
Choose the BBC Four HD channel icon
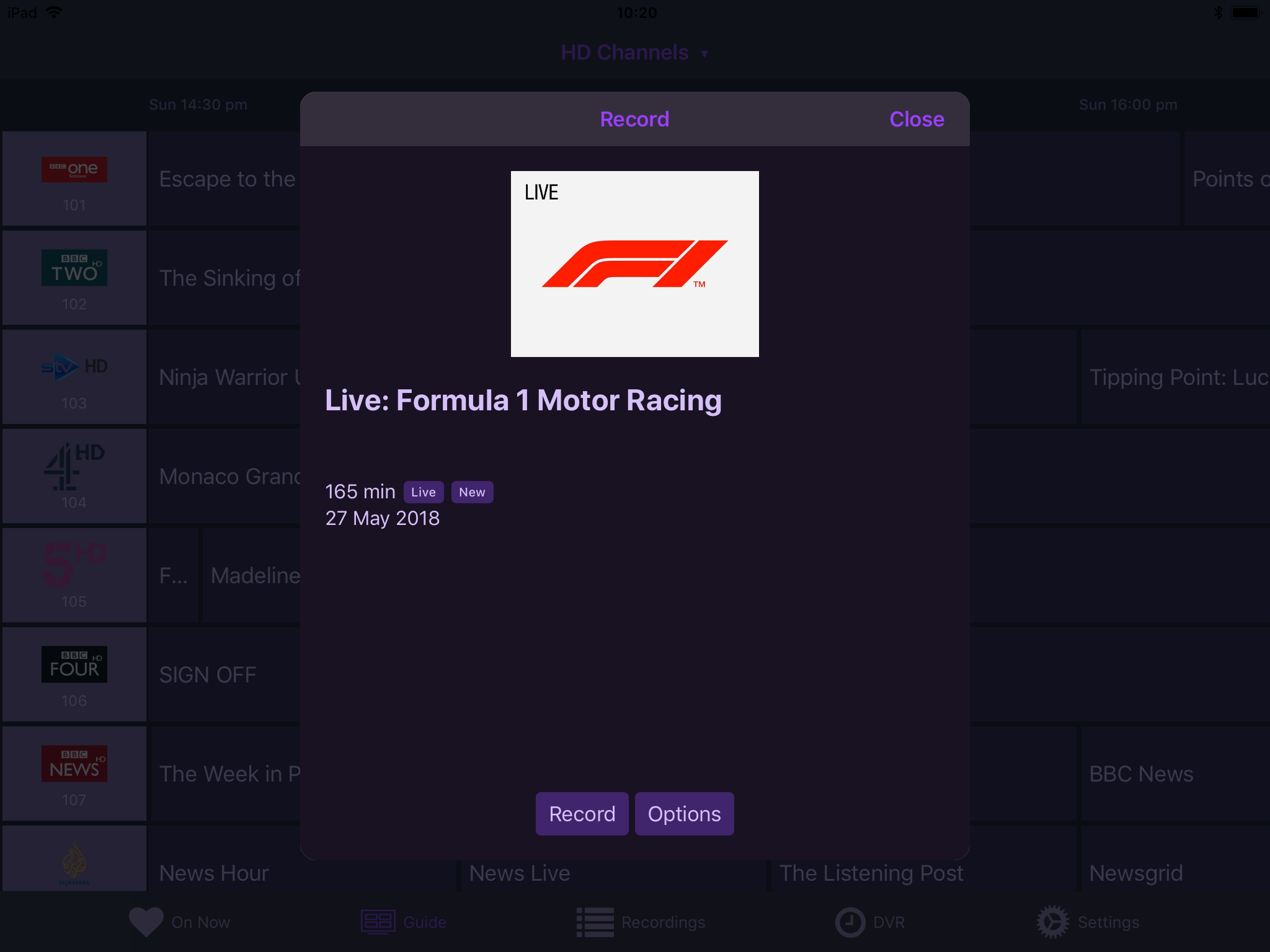pyautogui.click(x=74, y=664)
